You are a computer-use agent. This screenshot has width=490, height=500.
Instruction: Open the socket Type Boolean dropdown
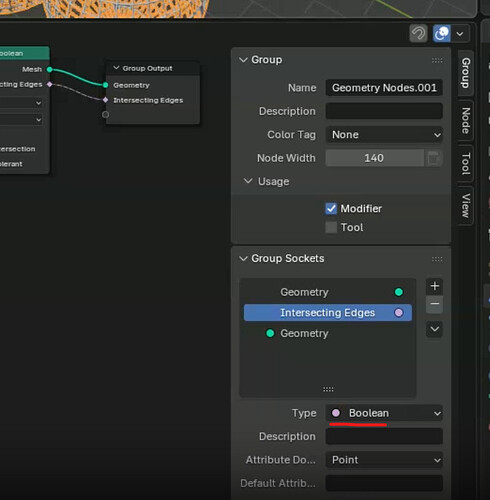tap(384, 413)
